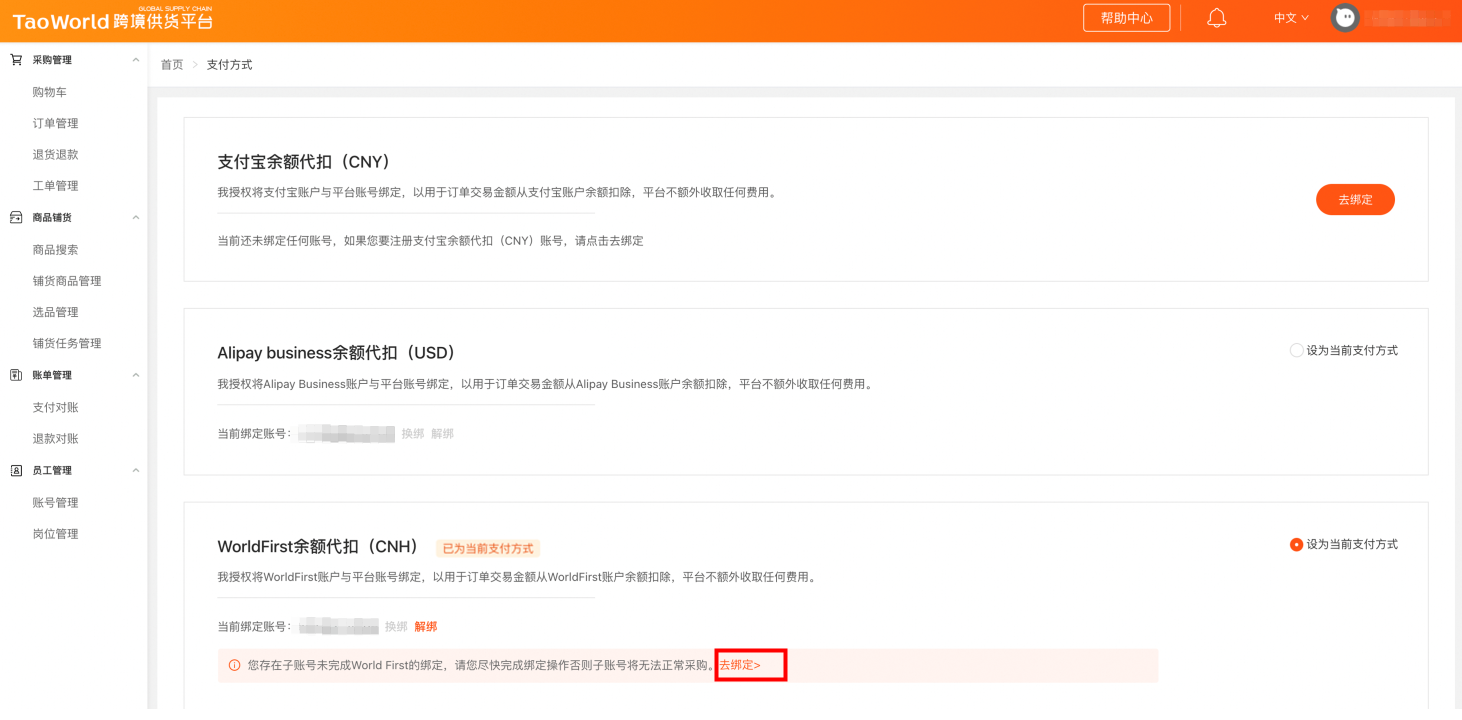Go to 铺货任务管理

coord(67,343)
